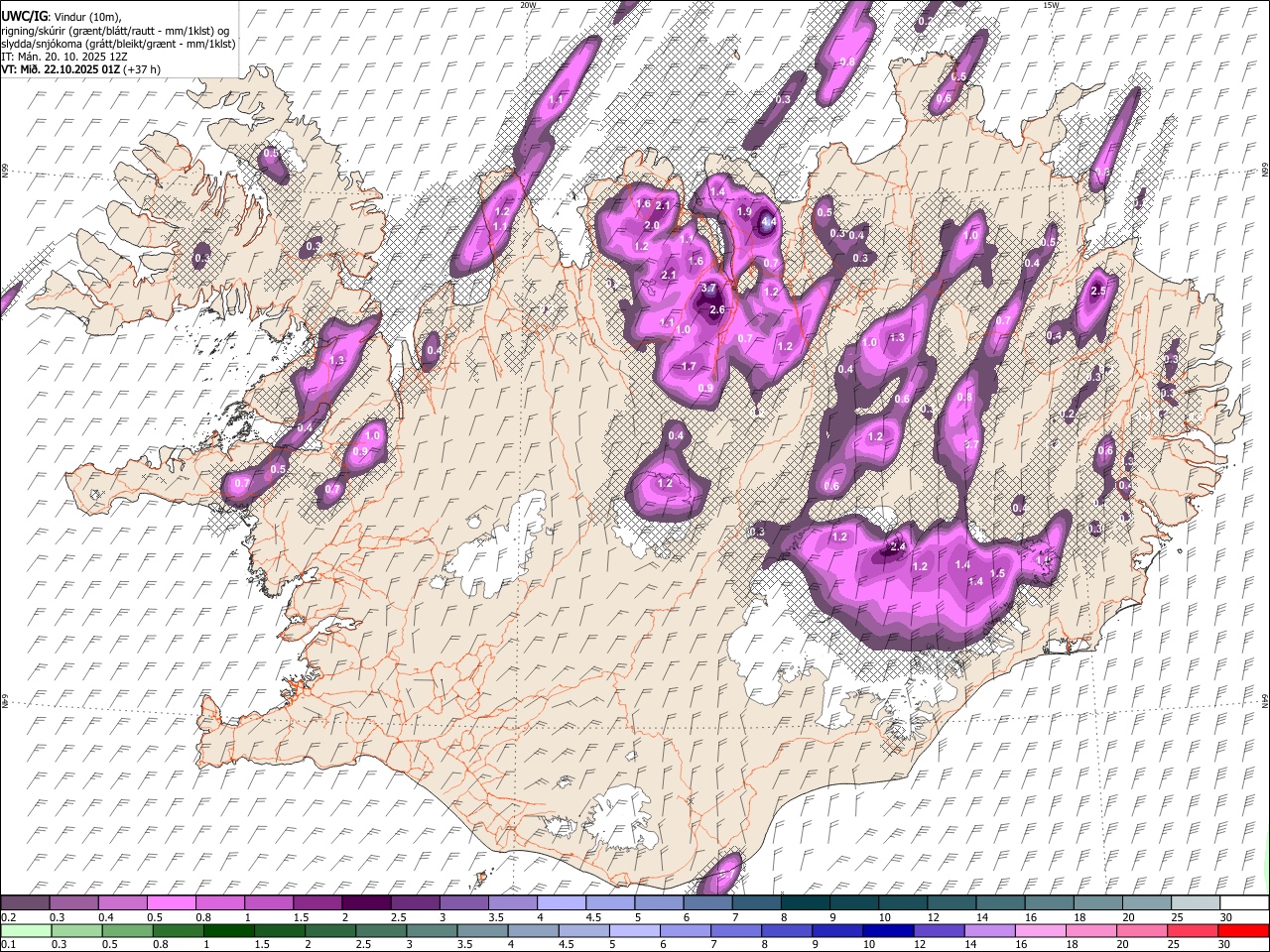Click the '(+37 h)' forecast offset
1270x952 pixels.
click(x=143, y=69)
